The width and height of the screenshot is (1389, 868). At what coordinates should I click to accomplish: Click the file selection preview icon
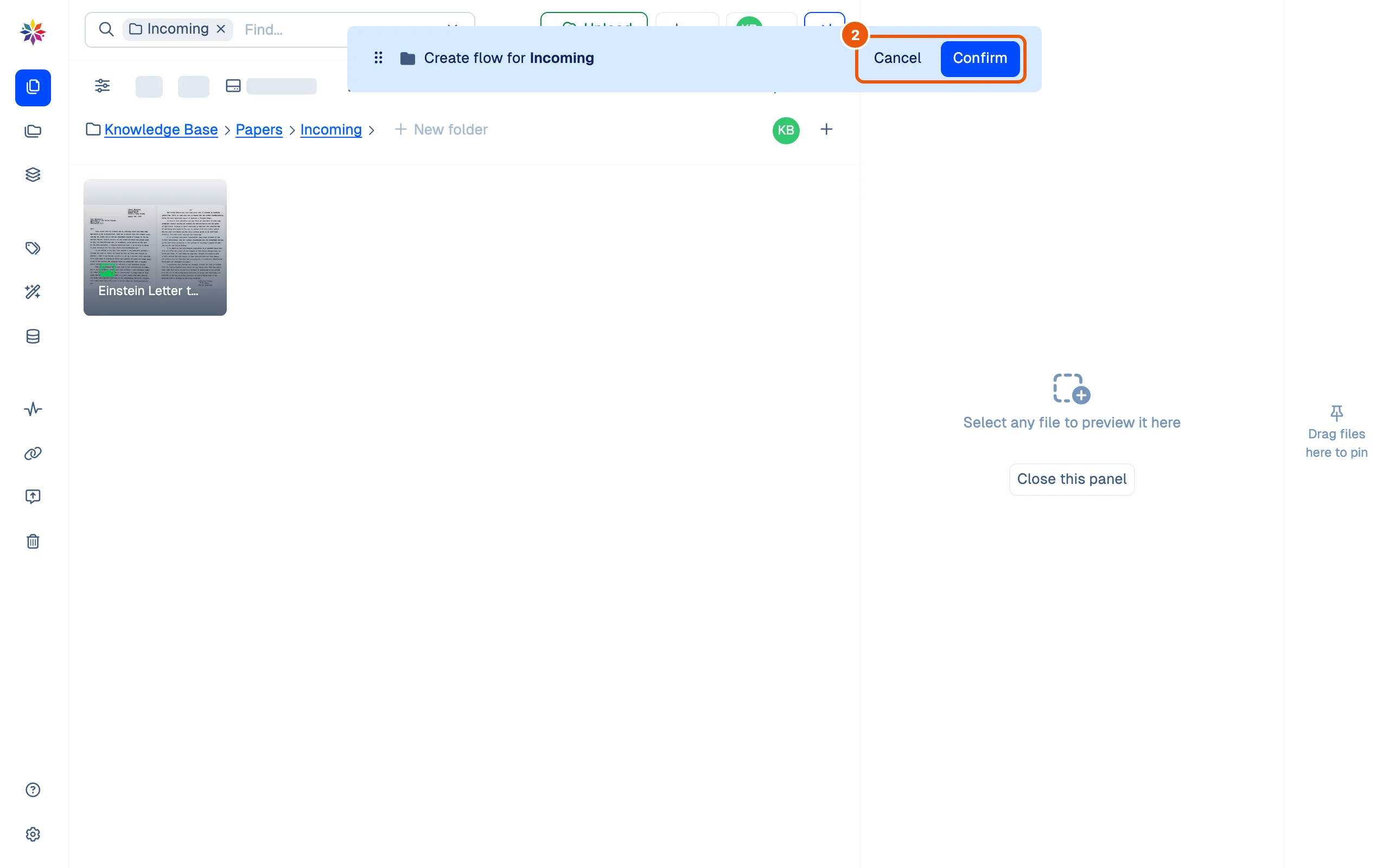point(1071,388)
